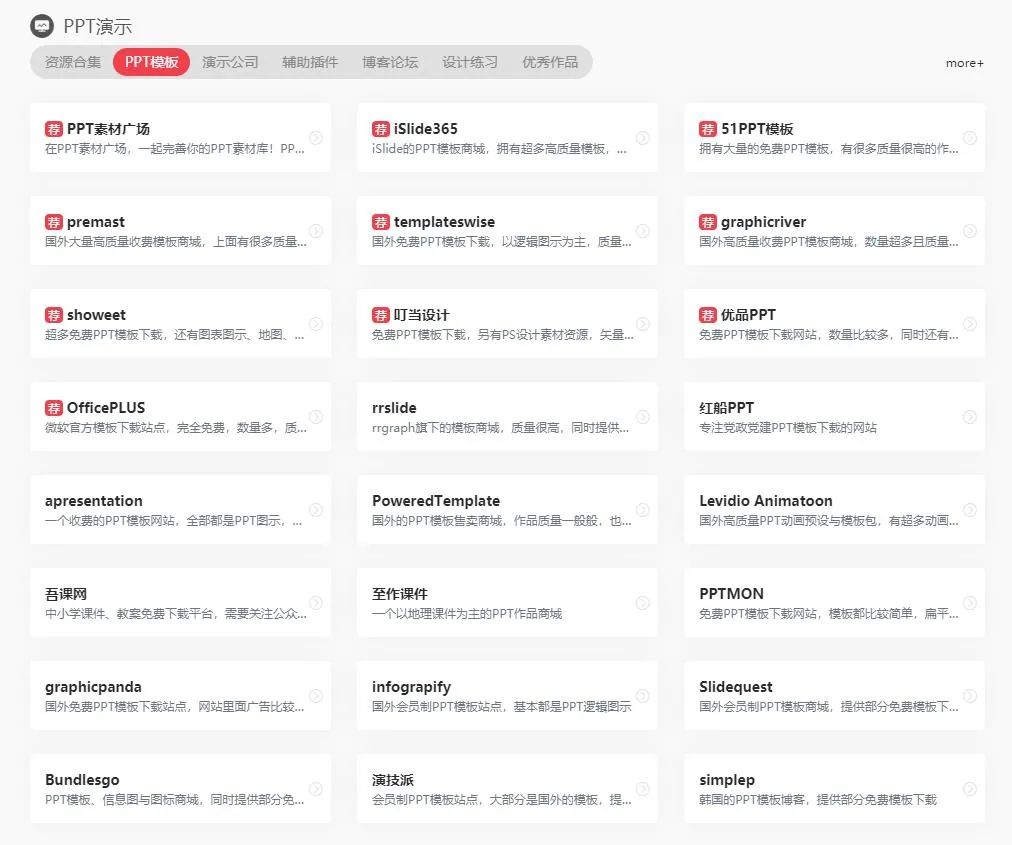Open the 优秀作品 tab
Screen dimensions: 1012x845
[550, 62]
